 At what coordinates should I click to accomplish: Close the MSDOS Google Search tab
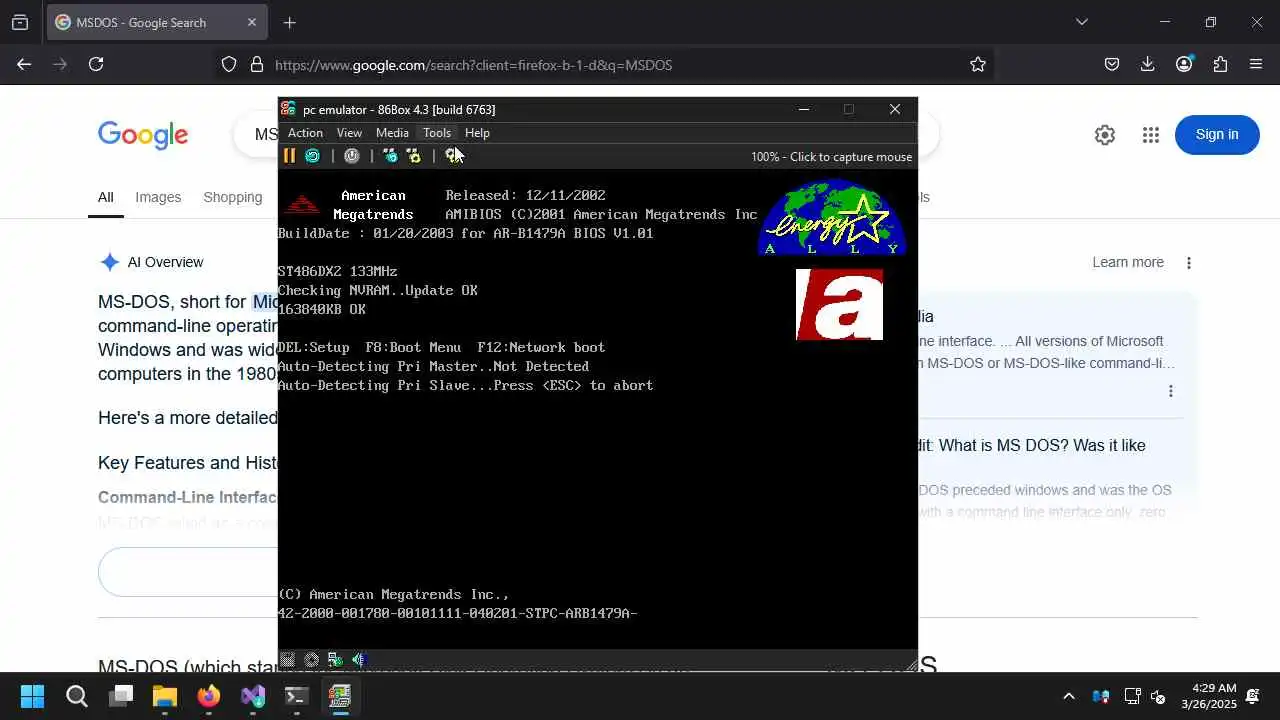coord(251,22)
